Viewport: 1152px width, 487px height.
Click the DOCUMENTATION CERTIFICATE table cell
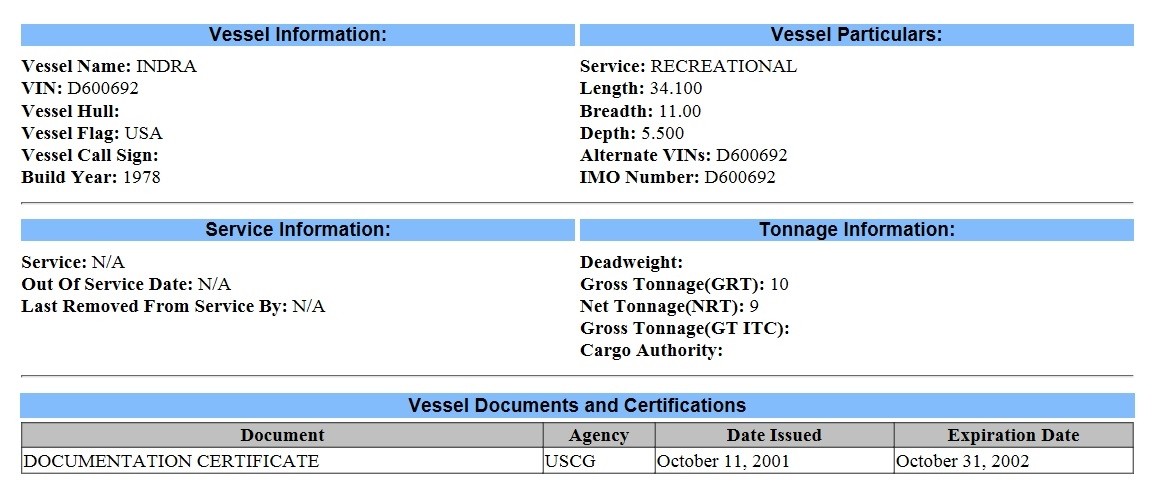tap(171, 461)
